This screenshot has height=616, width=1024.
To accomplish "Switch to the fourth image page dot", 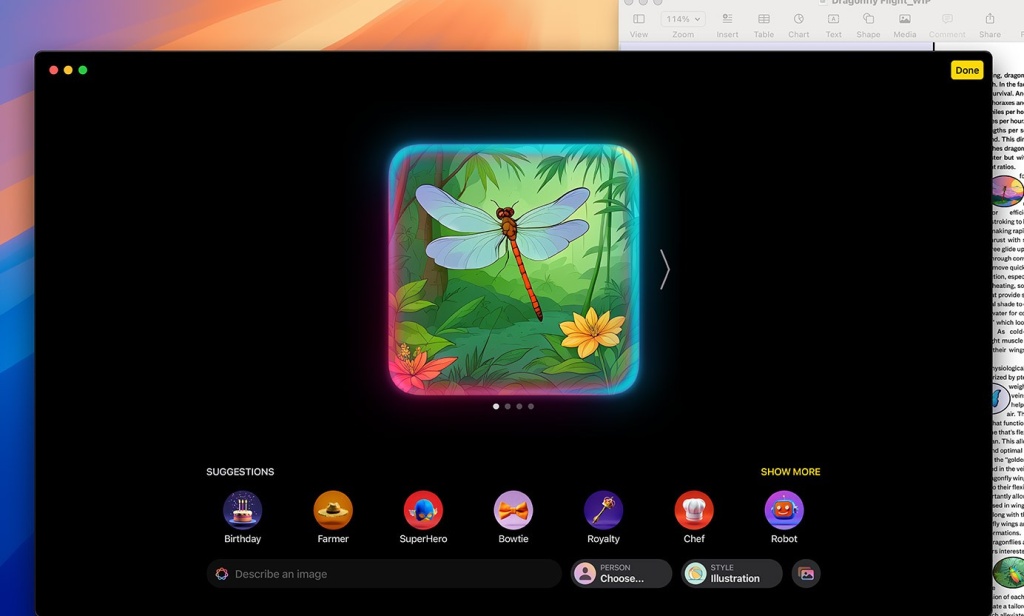I will pos(531,407).
